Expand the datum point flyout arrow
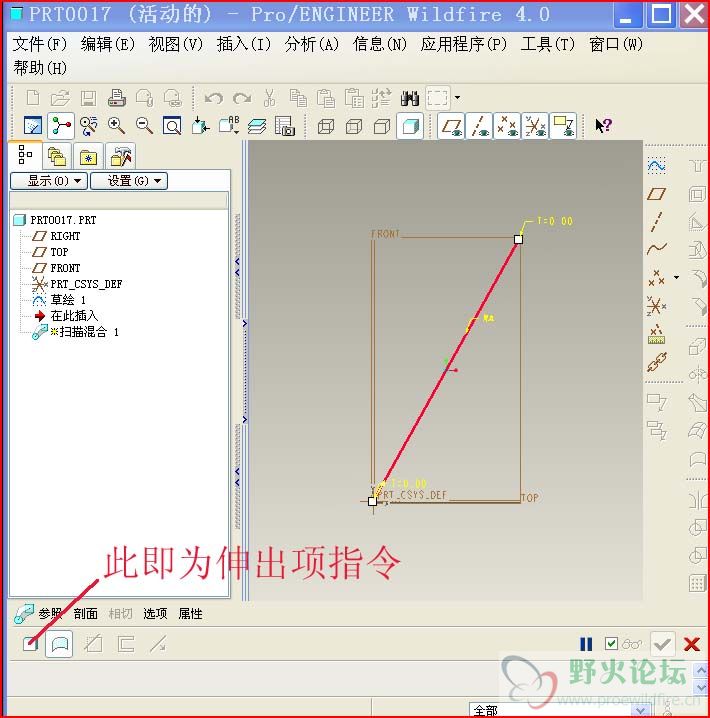This screenshot has width=710, height=718. point(676,277)
